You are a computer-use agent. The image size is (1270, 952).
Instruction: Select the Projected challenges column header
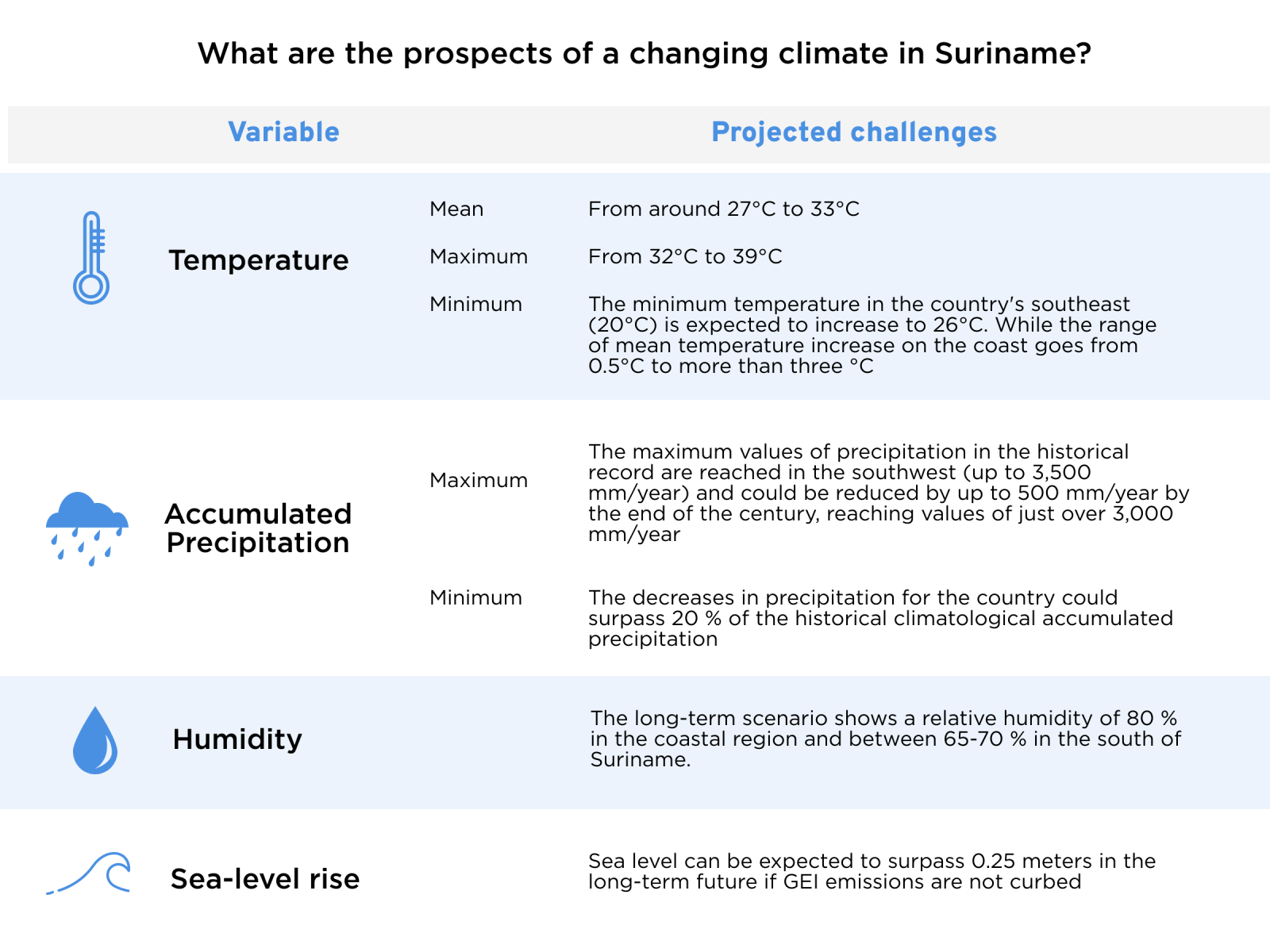[x=853, y=132]
